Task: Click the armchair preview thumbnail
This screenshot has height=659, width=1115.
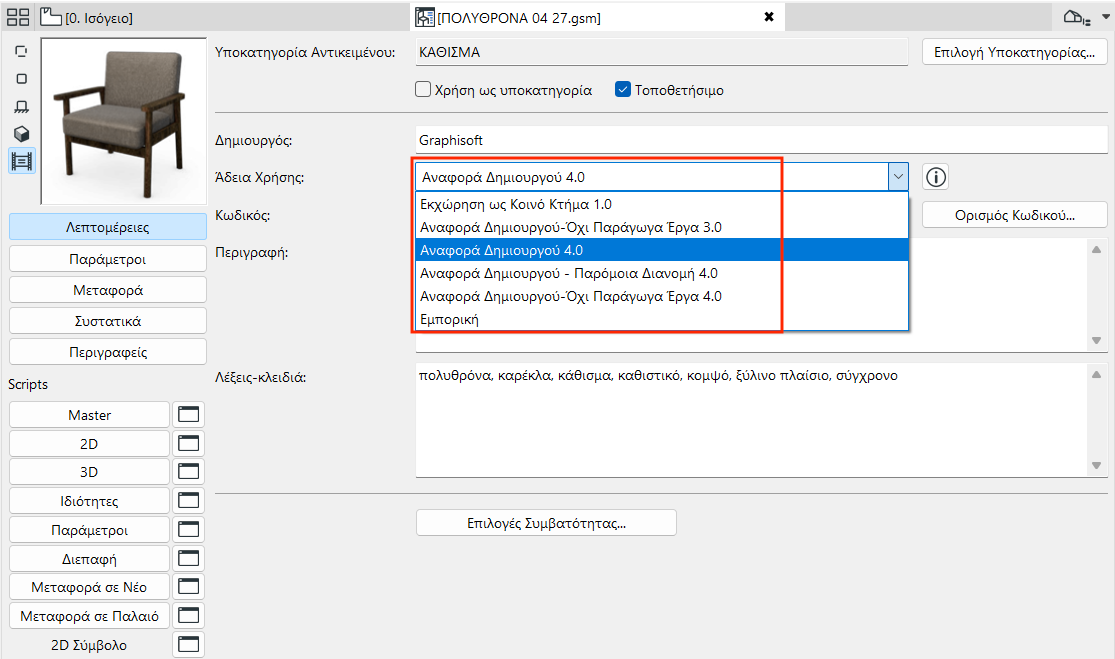Action: tap(124, 121)
